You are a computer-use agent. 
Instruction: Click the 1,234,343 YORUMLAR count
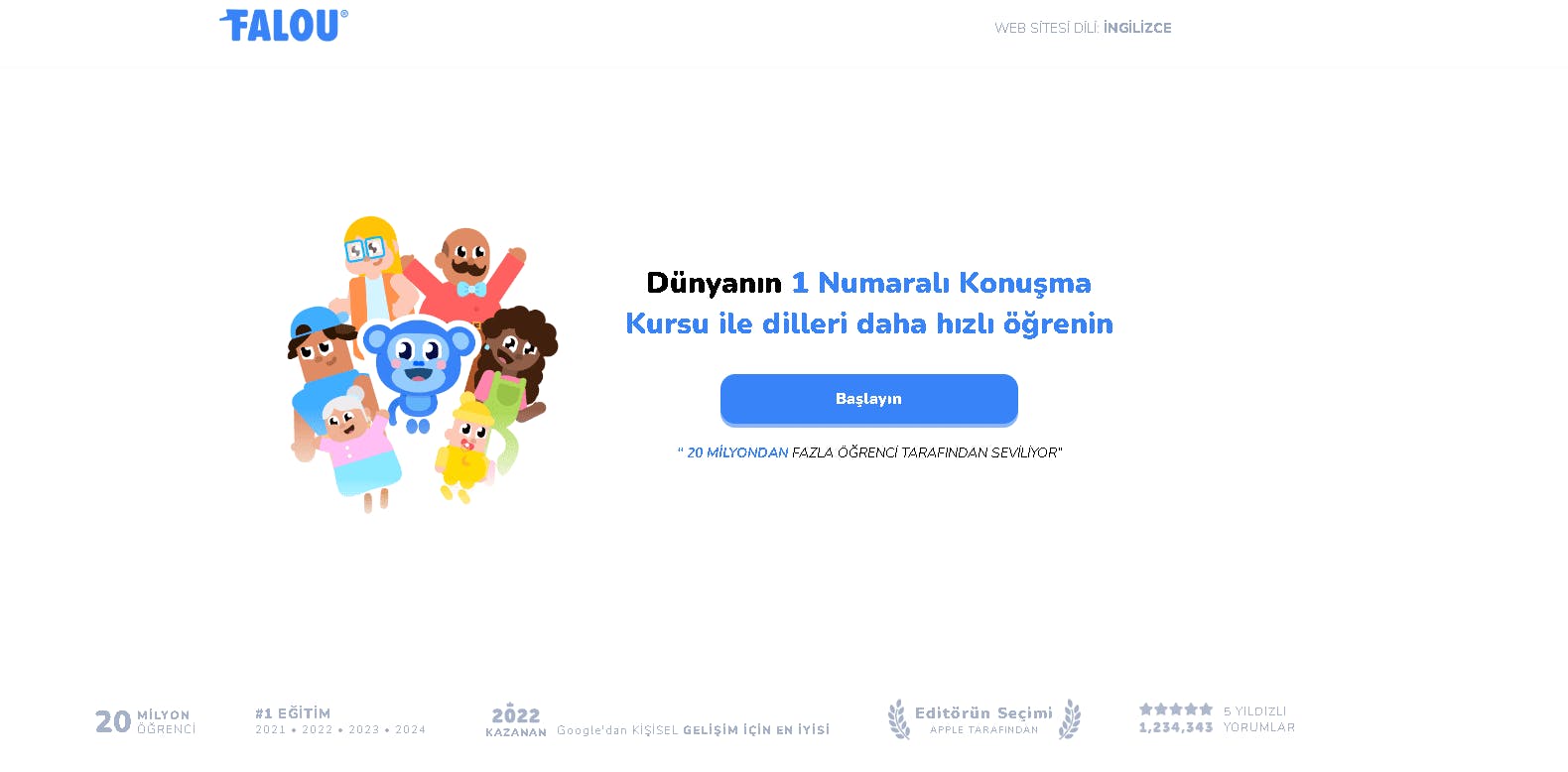1217,727
